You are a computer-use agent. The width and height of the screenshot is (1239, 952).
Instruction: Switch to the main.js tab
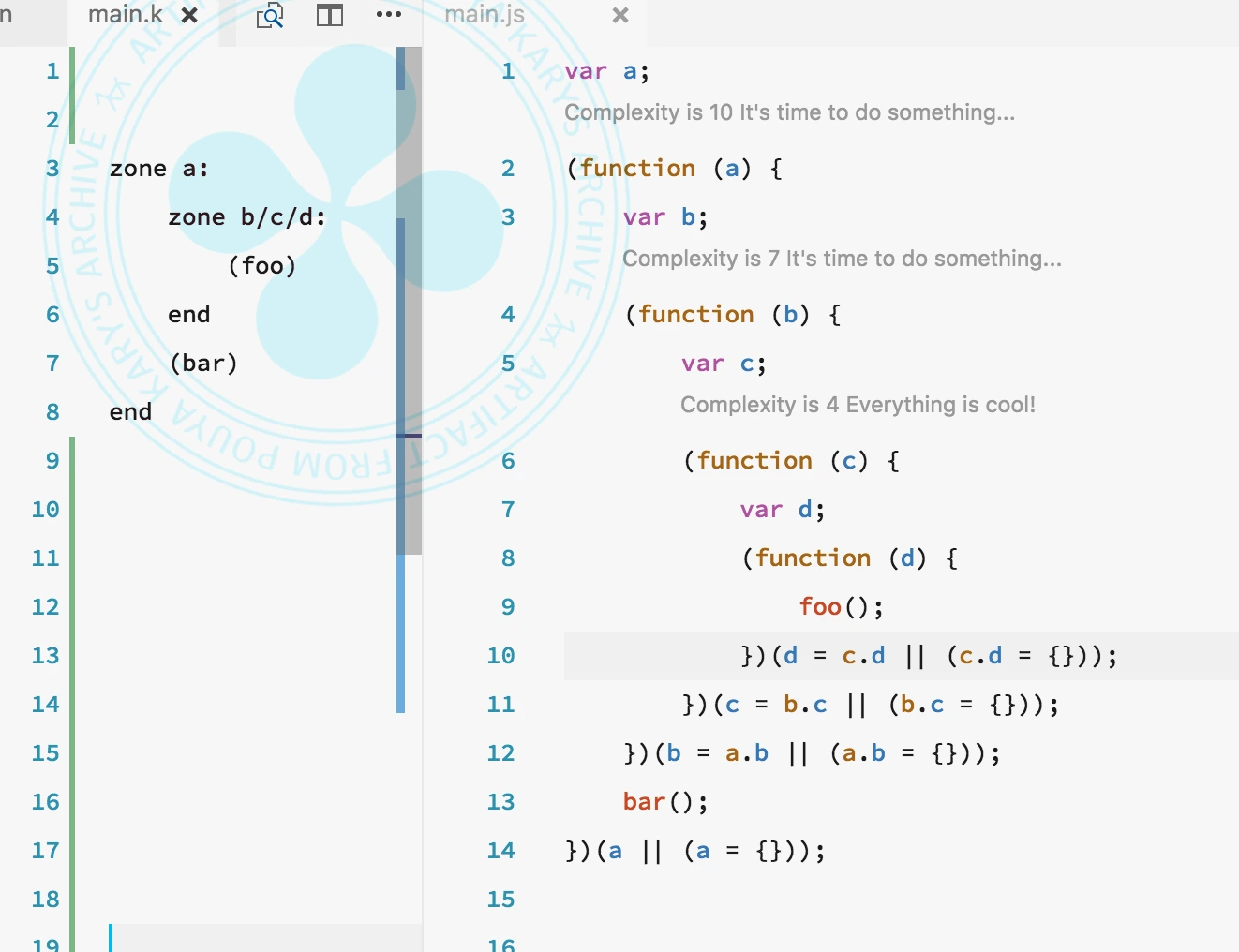[485, 16]
